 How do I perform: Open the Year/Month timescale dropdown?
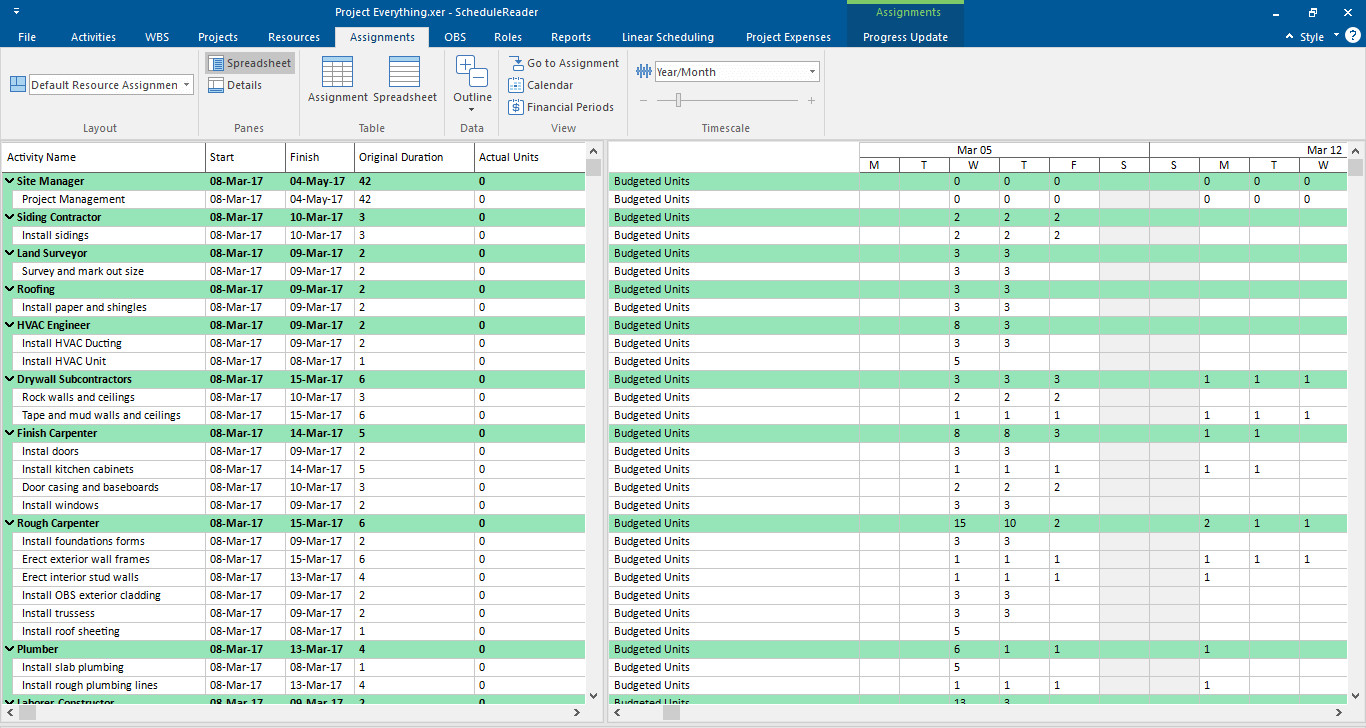pos(737,72)
